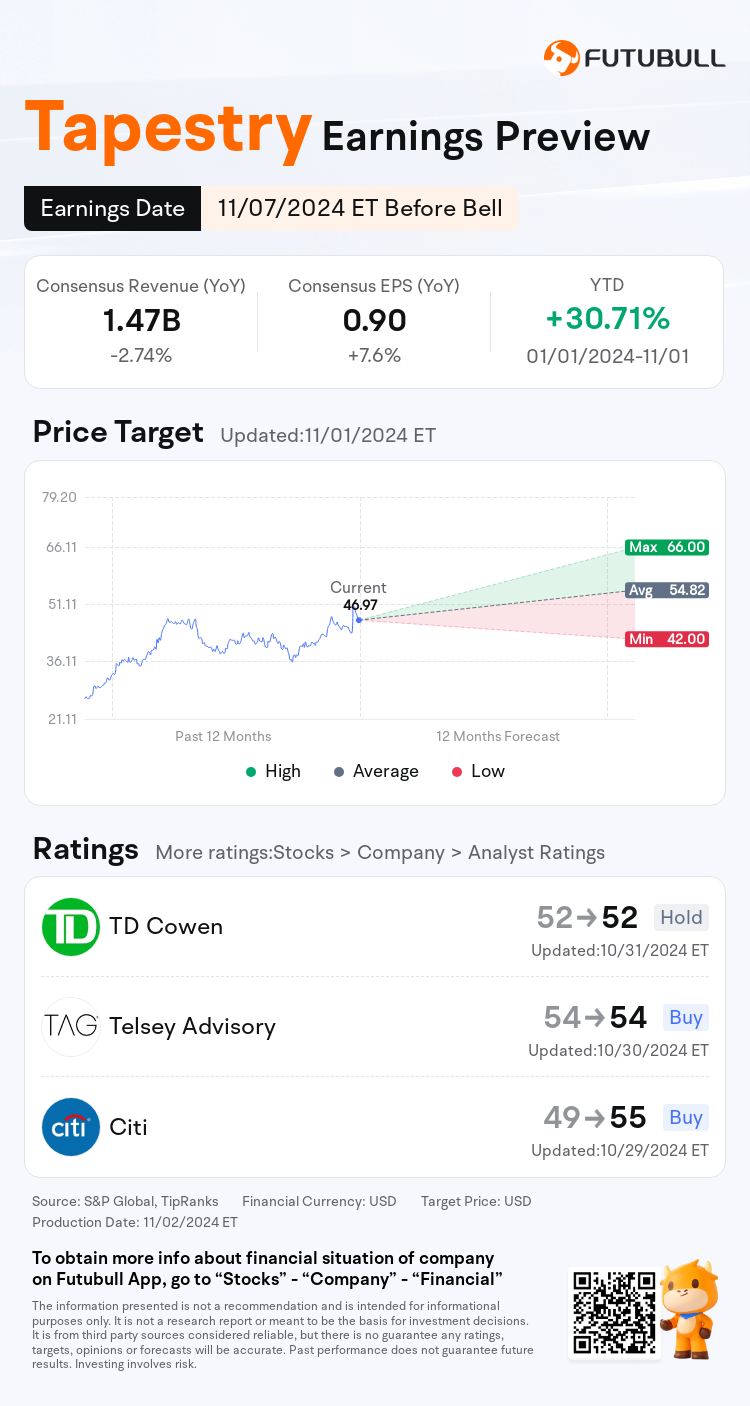Image resolution: width=750 pixels, height=1406 pixels.
Task: Click the Futubull bull mascot
Action: pos(691,1308)
